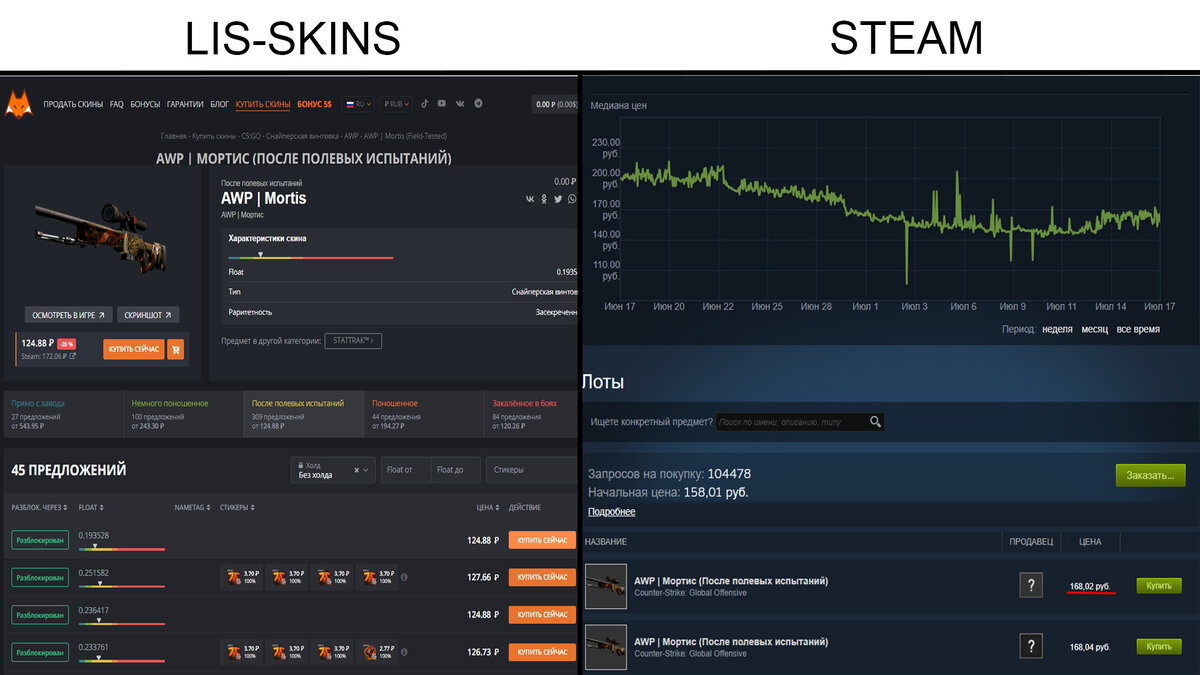The height and width of the screenshot is (675, 1200).
Task: Click info icon in the 127.66 ₽ row
Action: 404,577
